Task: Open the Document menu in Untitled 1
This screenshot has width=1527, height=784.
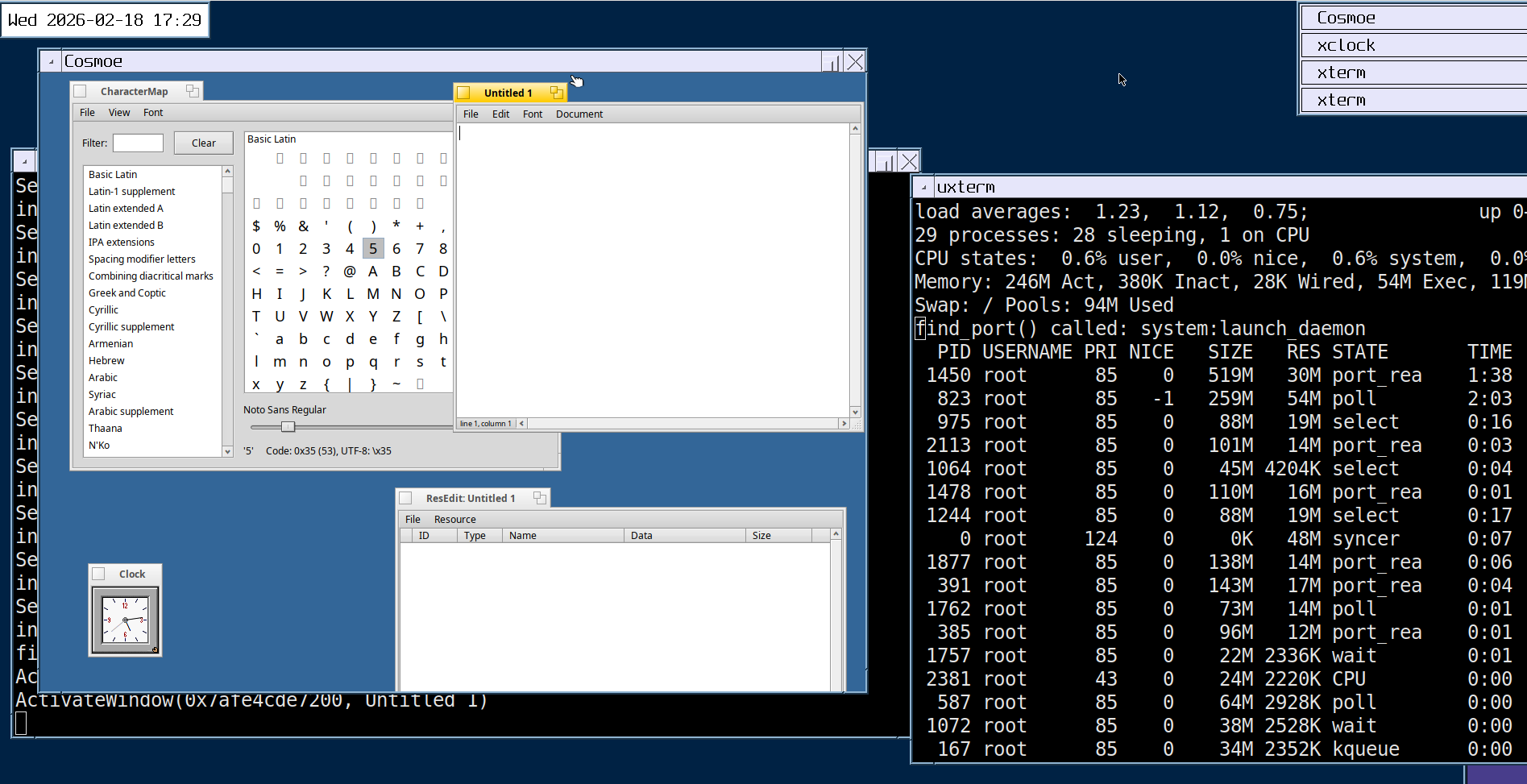Action: tap(579, 114)
